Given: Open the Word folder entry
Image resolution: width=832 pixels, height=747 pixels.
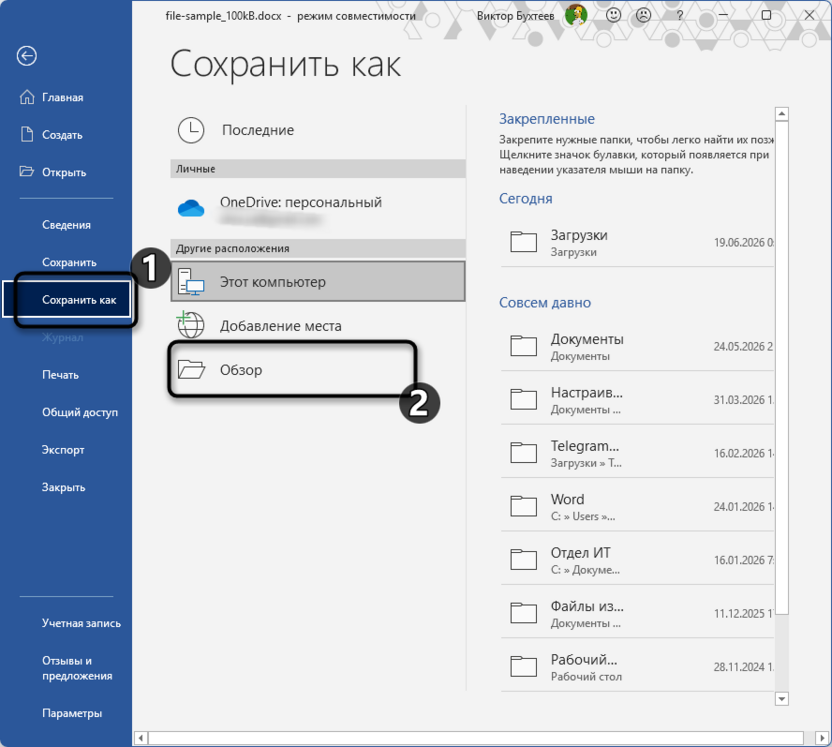Looking at the screenshot, I should coord(637,507).
